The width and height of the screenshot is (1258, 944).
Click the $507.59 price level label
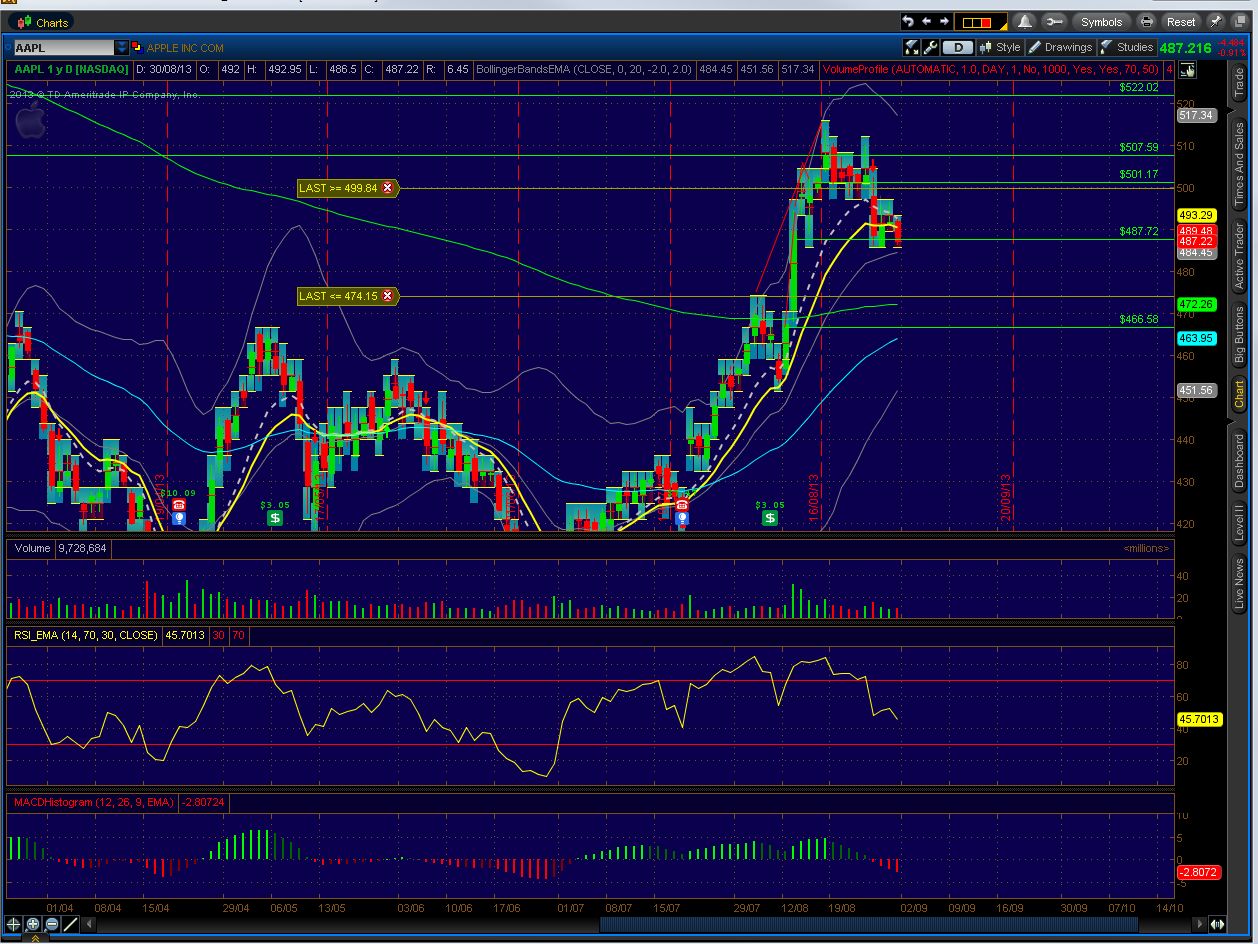pyautogui.click(x=1139, y=147)
